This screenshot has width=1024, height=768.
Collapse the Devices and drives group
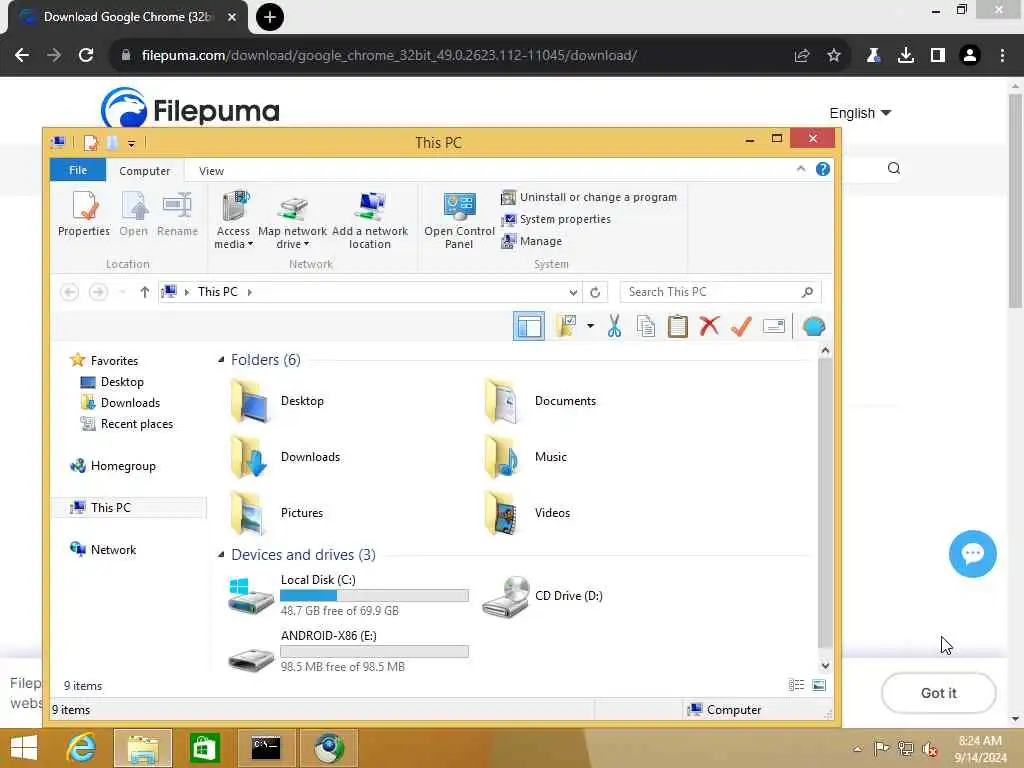point(221,554)
